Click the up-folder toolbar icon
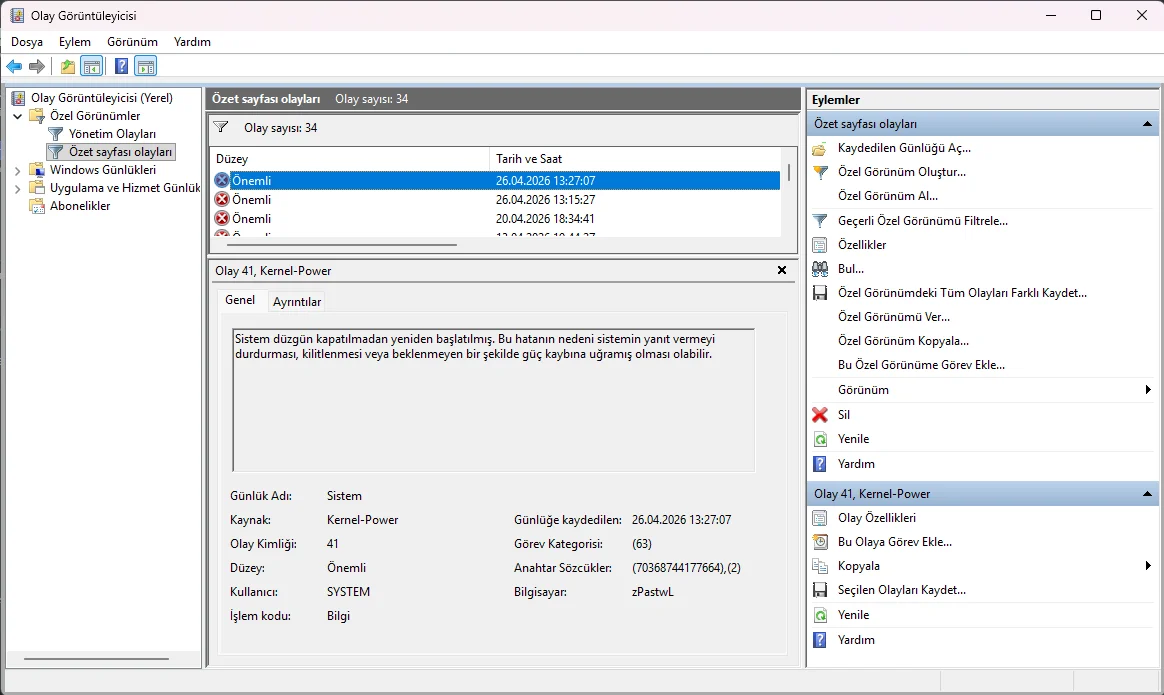1164x695 pixels. point(67,67)
